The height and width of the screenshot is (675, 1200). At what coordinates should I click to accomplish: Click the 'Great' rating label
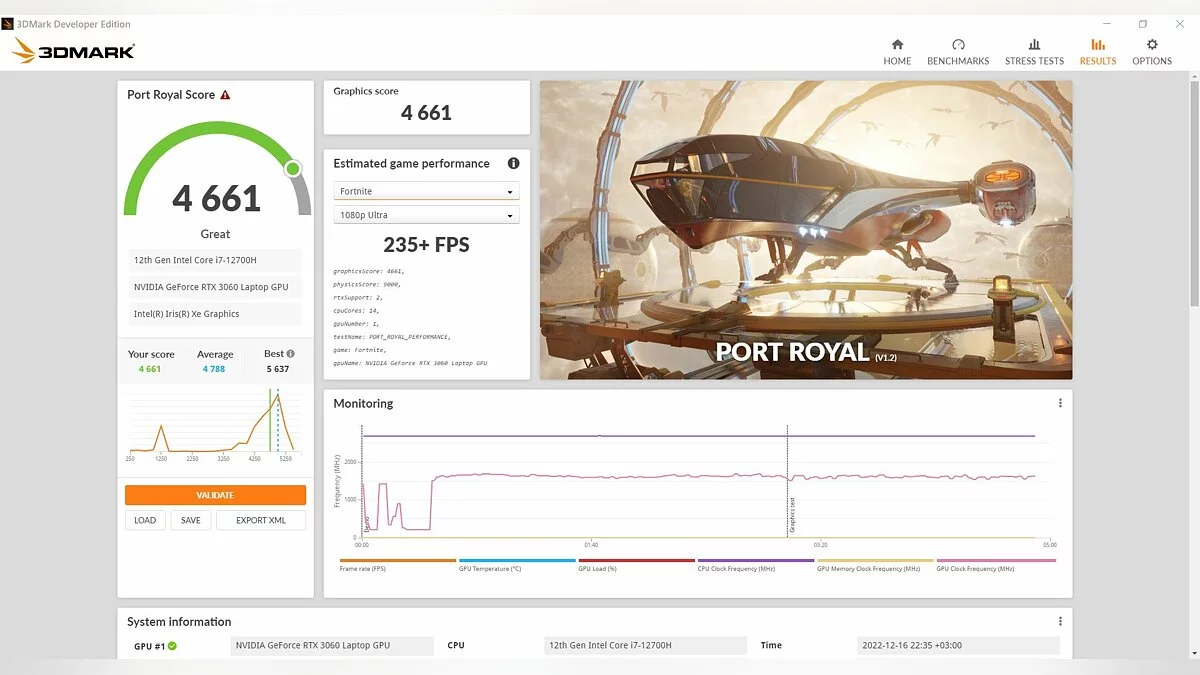215,234
